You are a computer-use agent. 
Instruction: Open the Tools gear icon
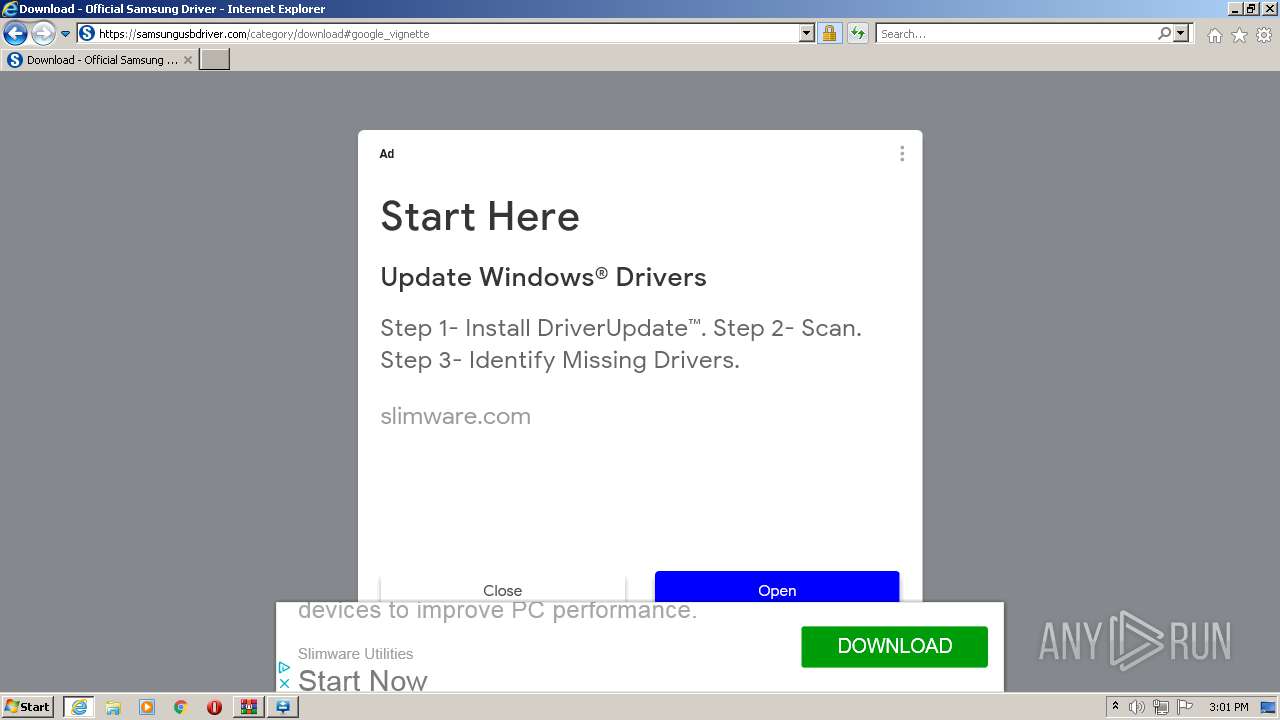[x=1264, y=35]
